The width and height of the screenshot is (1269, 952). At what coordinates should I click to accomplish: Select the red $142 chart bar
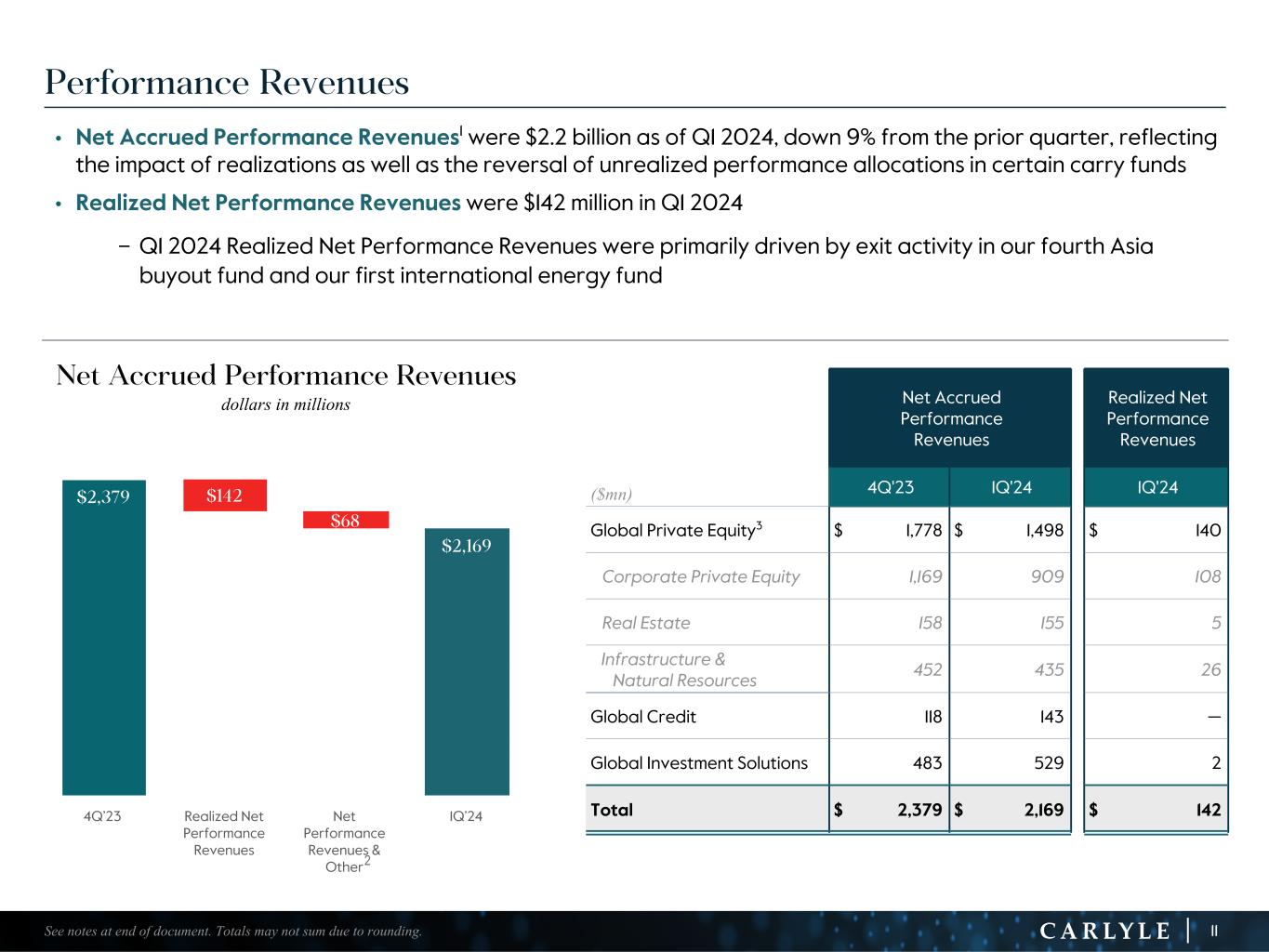224,496
